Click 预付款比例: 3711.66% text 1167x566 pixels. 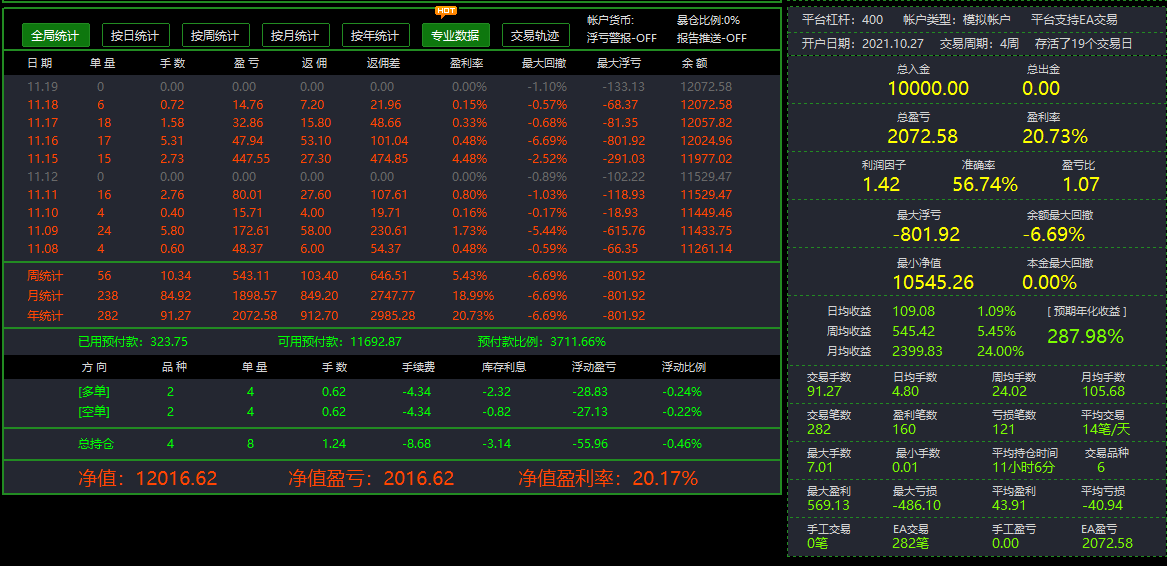tap(542, 343)
